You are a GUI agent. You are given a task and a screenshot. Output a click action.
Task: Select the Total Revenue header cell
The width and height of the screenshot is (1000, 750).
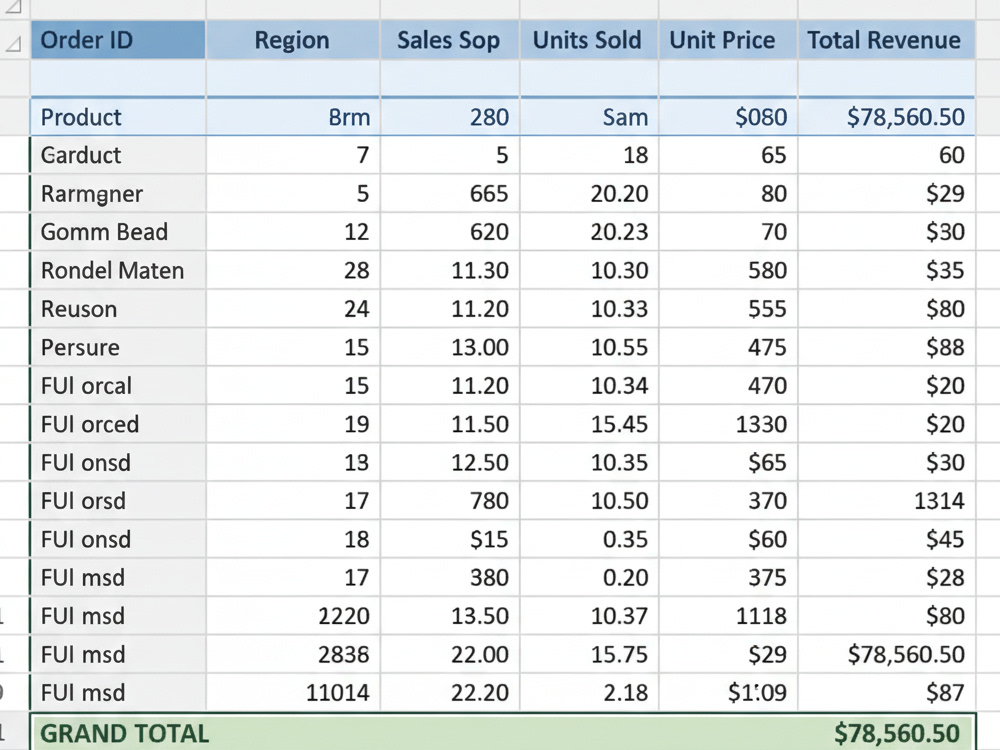tap(886, 40)
